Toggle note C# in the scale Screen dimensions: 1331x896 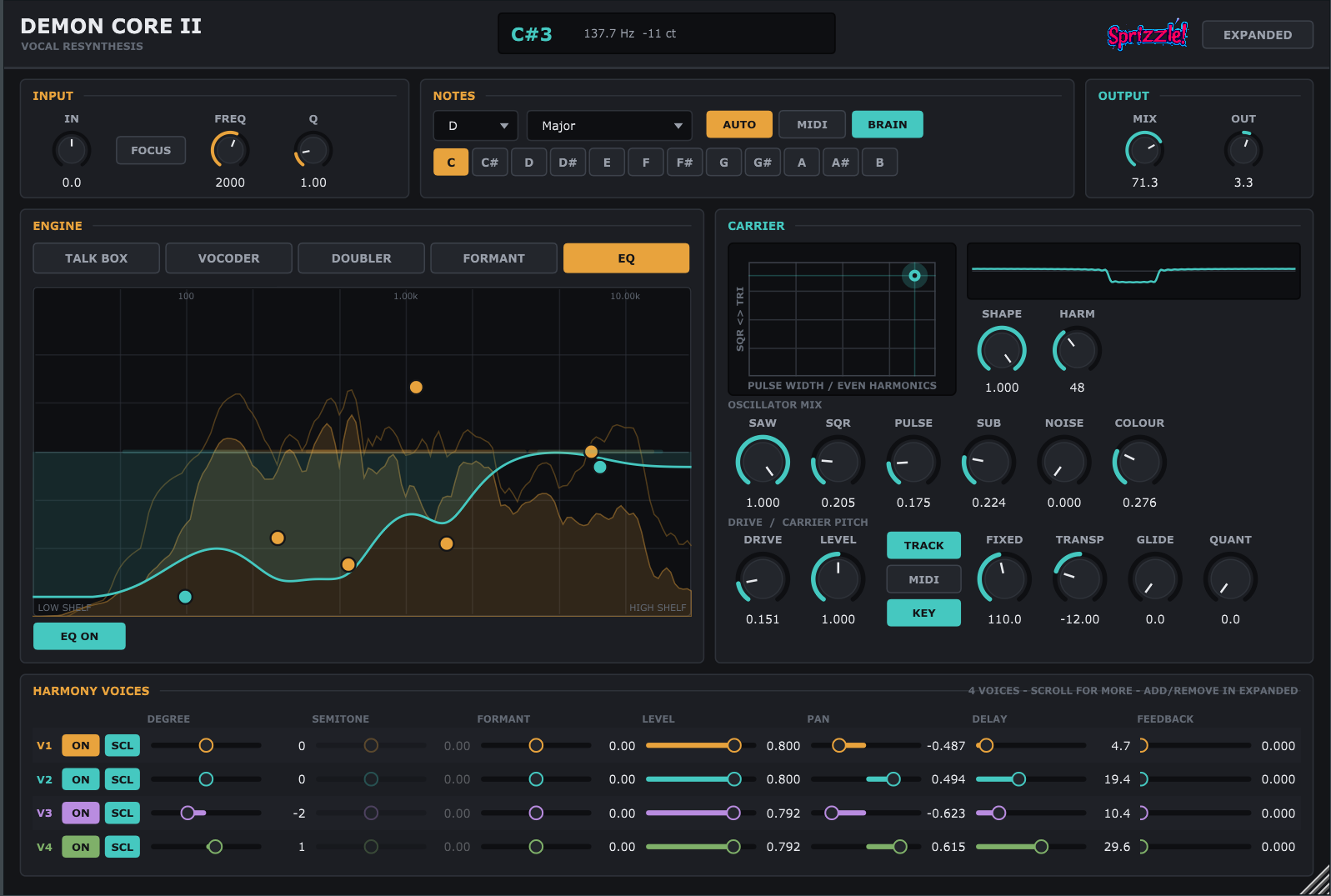pyautogui.click(x=490, y=163)
